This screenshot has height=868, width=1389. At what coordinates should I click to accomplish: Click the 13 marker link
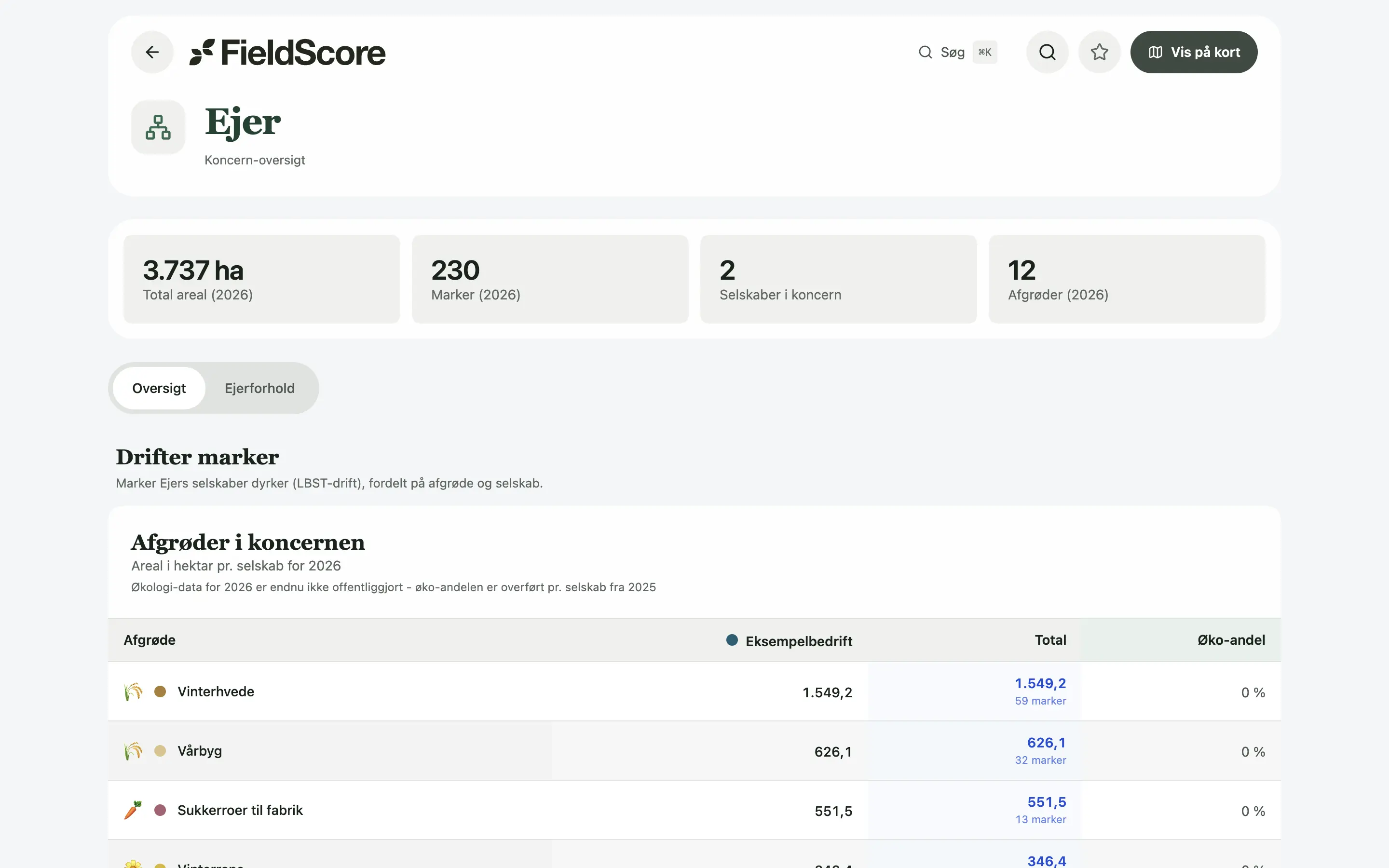coord(1041,819)
